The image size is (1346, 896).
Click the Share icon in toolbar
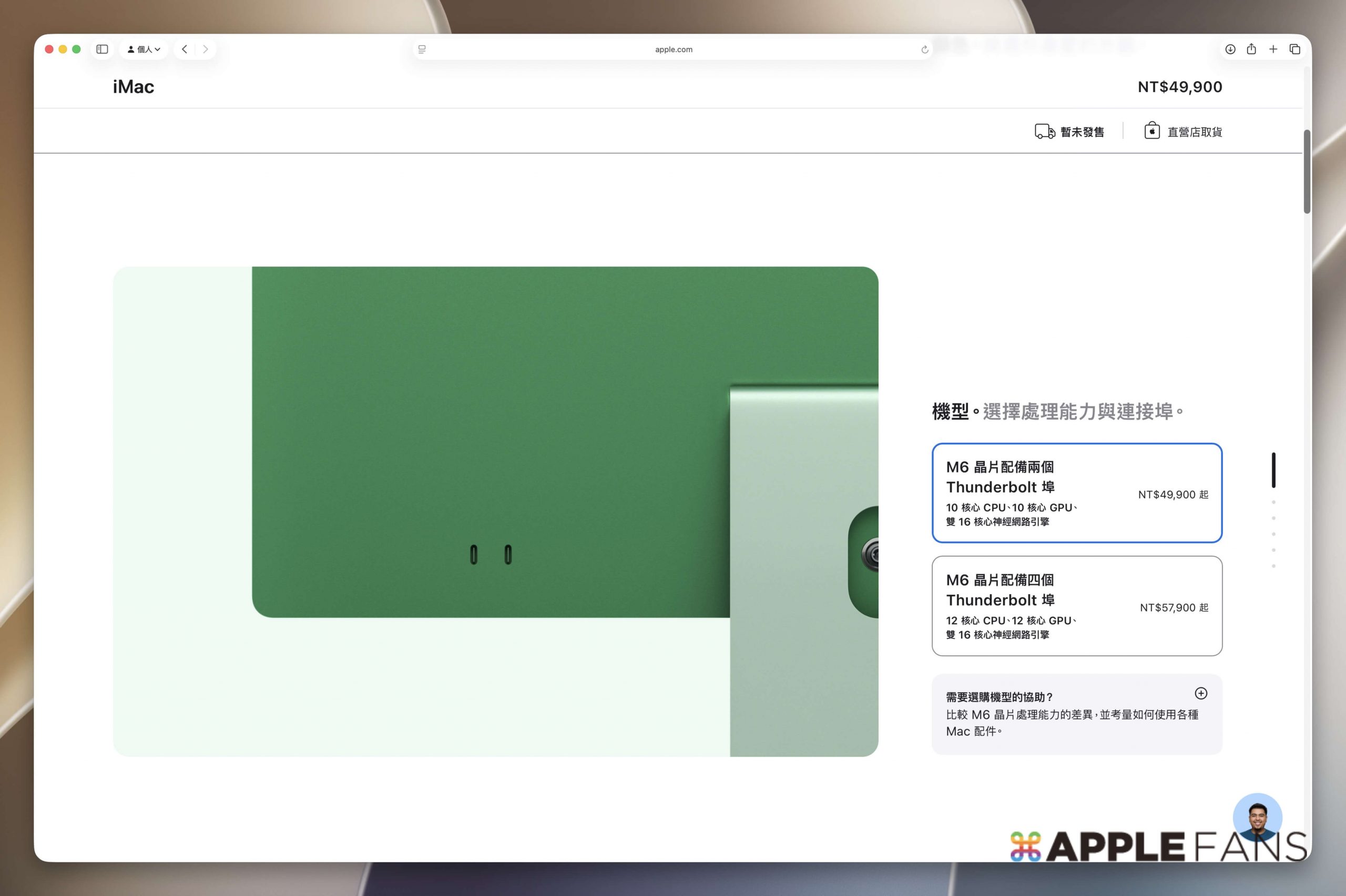pos(1251,49)
